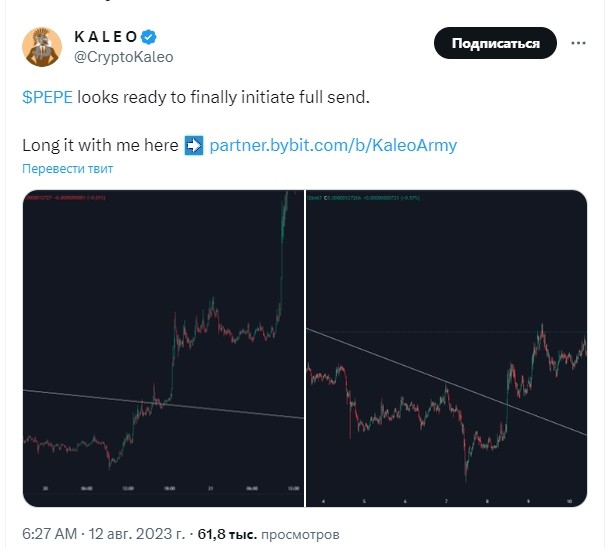606x549 pixels.
Task: Open the left PEPE chart image
Action: pyautogui.click(x=163, y=348)
